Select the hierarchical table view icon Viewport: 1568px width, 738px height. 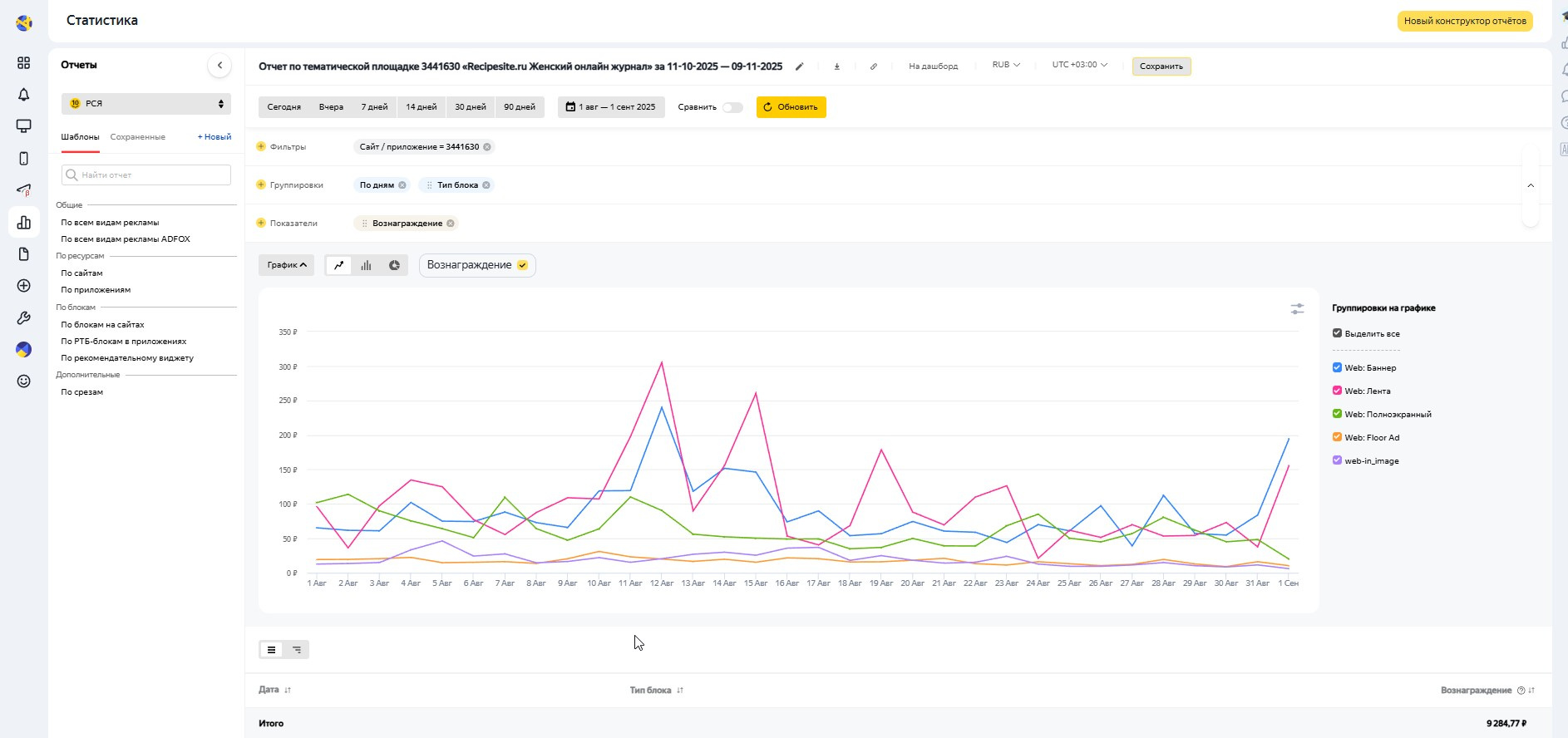click(297, 650)
